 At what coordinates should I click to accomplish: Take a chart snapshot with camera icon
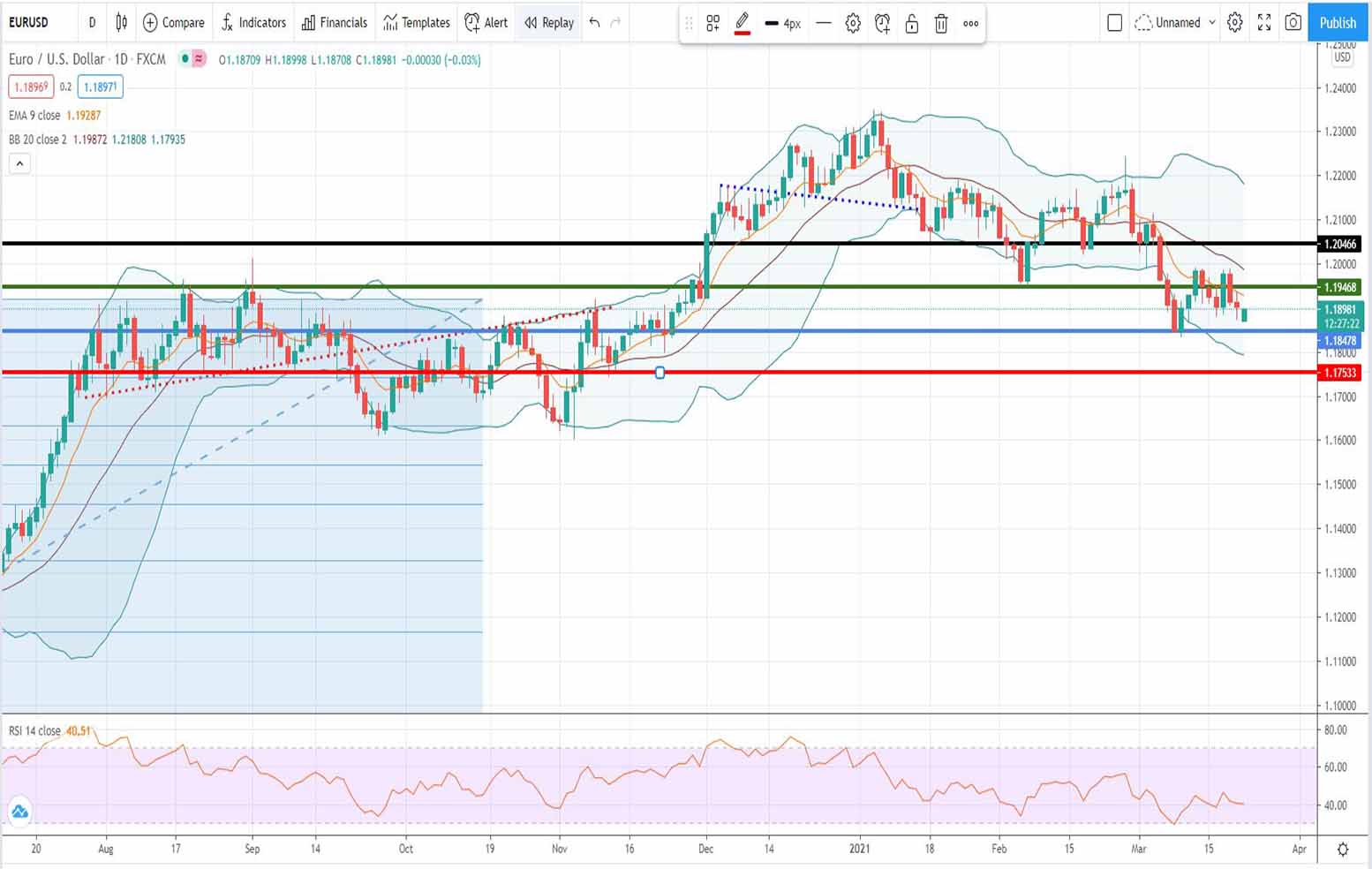click(x=1293, y=23)
